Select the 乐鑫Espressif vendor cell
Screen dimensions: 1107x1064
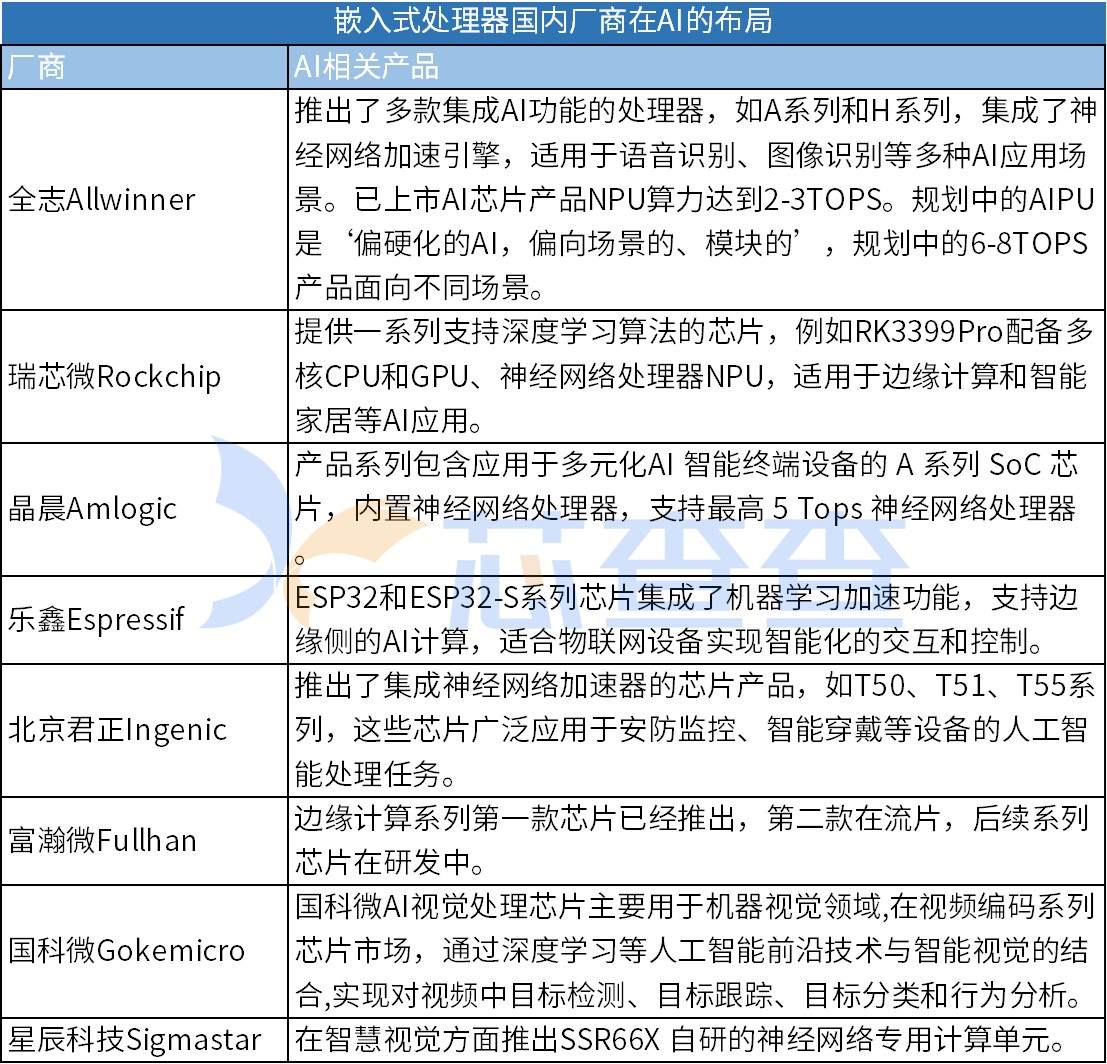tap(97, 619)
